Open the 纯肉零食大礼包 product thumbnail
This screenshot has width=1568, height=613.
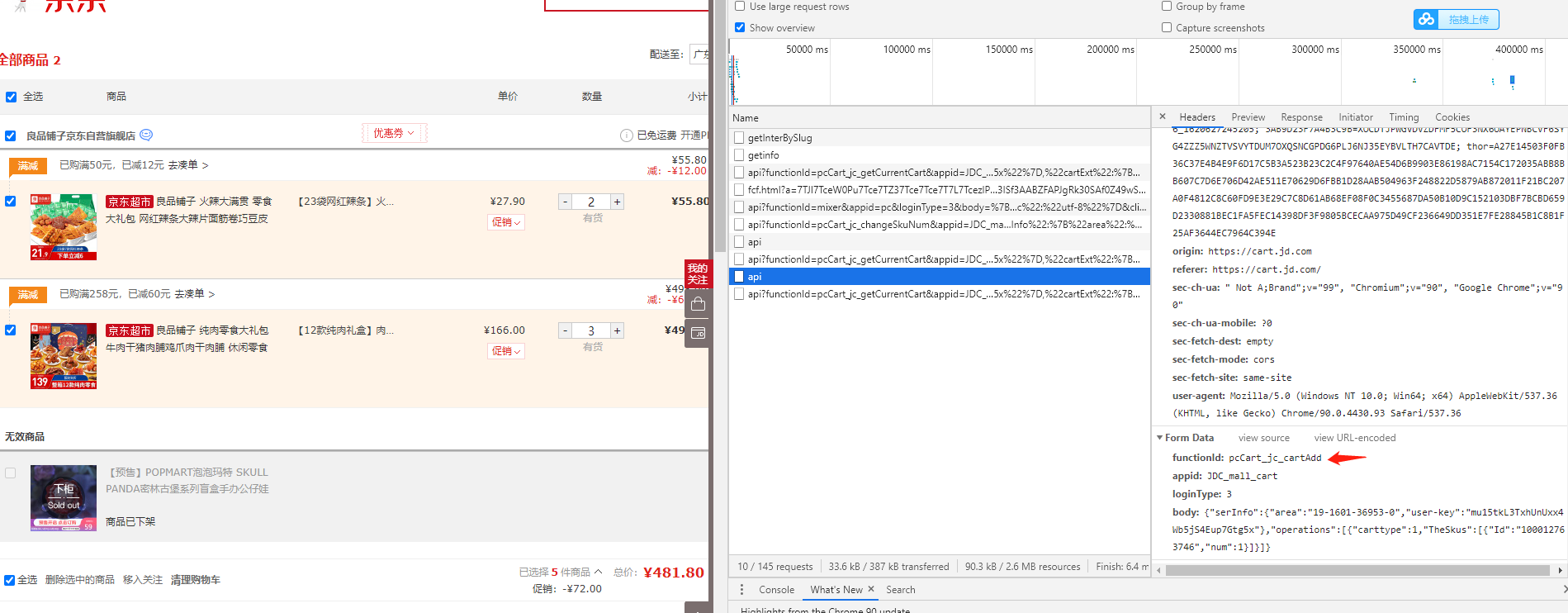(64, 356)
